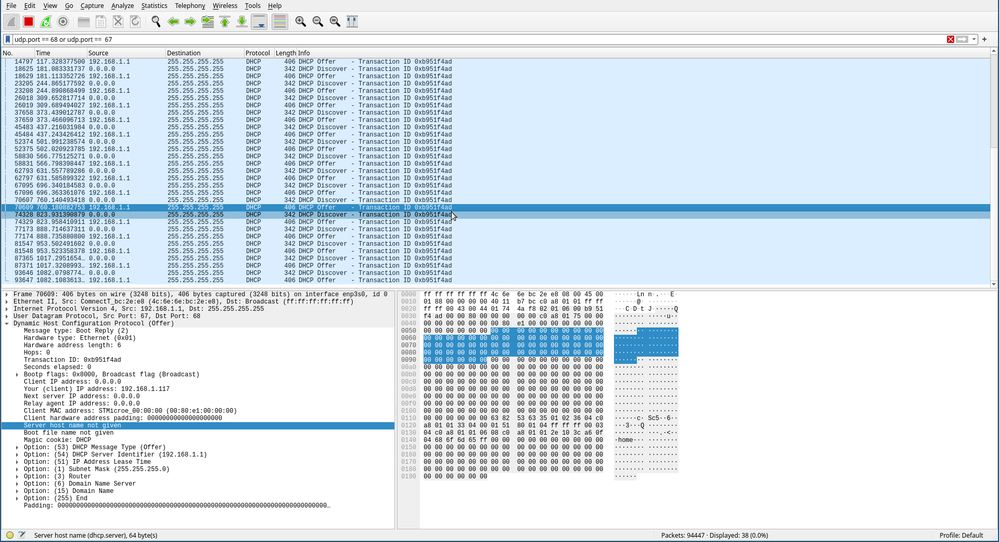Collapse Dynamic Host Configuration Protocol tree
Screen dimensions: 999x542
[x=6, y=323]
